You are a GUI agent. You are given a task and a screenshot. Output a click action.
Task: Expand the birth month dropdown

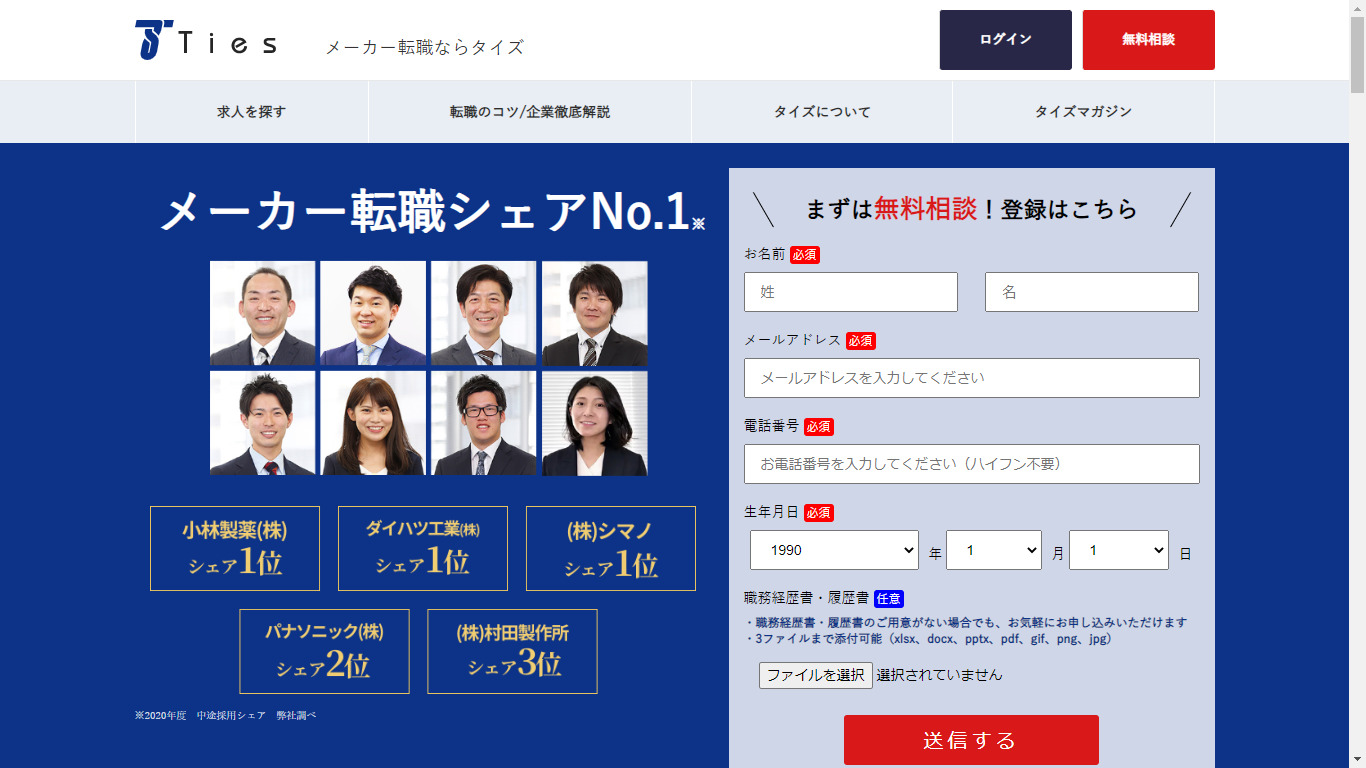point(994,550)
